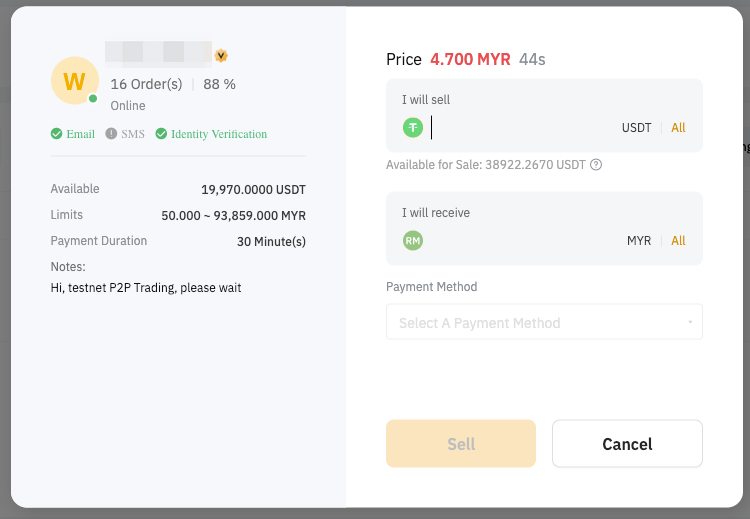Click the Identity Verification checkmark icon
This screenshot has width=750, height=519.
coord(161,134)
